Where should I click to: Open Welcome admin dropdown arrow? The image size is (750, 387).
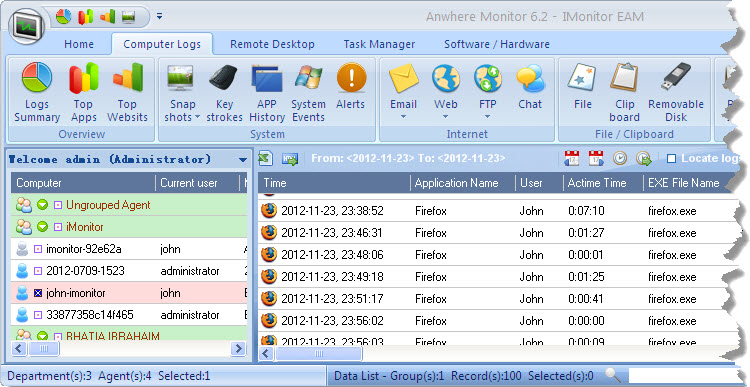pos(243,160)
